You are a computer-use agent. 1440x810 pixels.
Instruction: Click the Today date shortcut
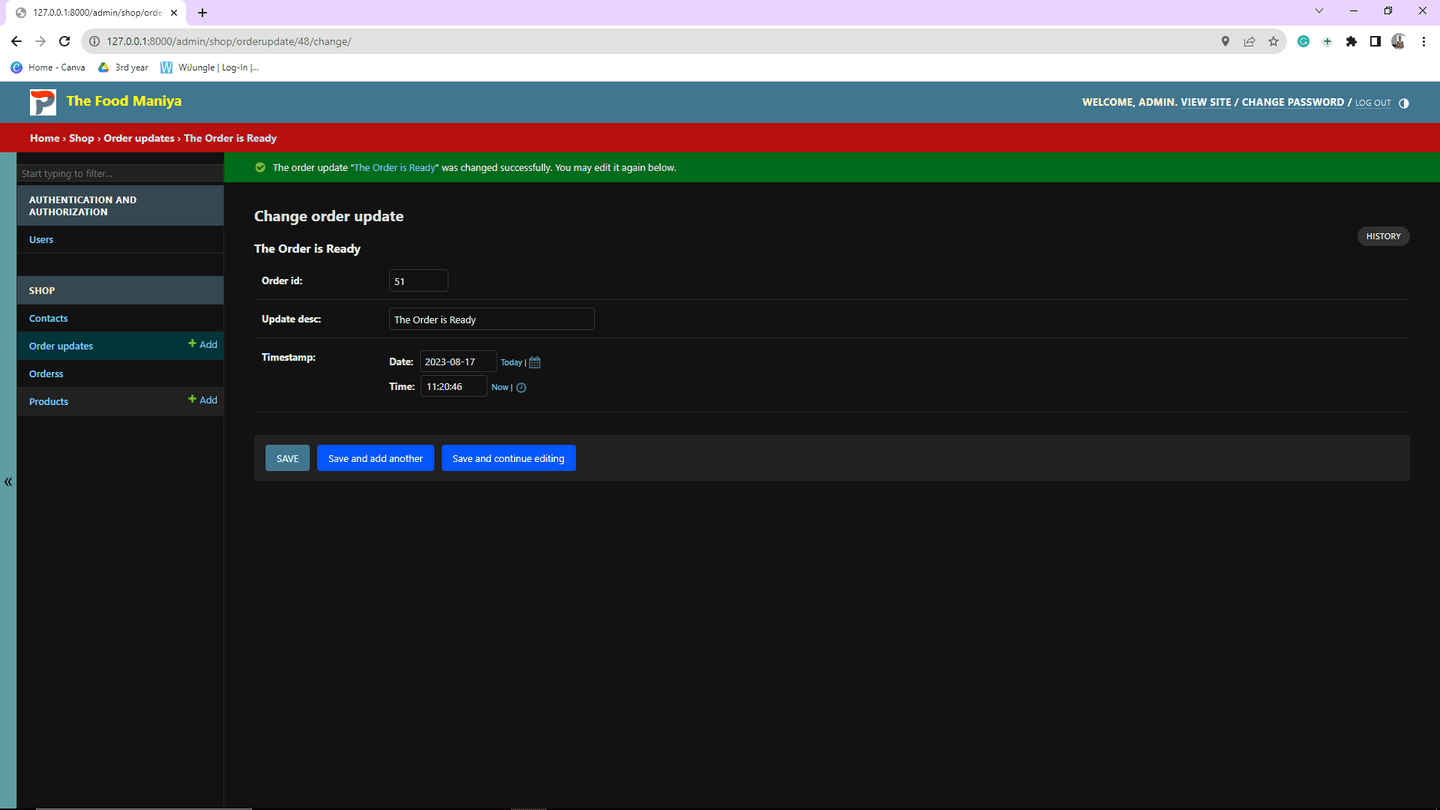[511, 362]
